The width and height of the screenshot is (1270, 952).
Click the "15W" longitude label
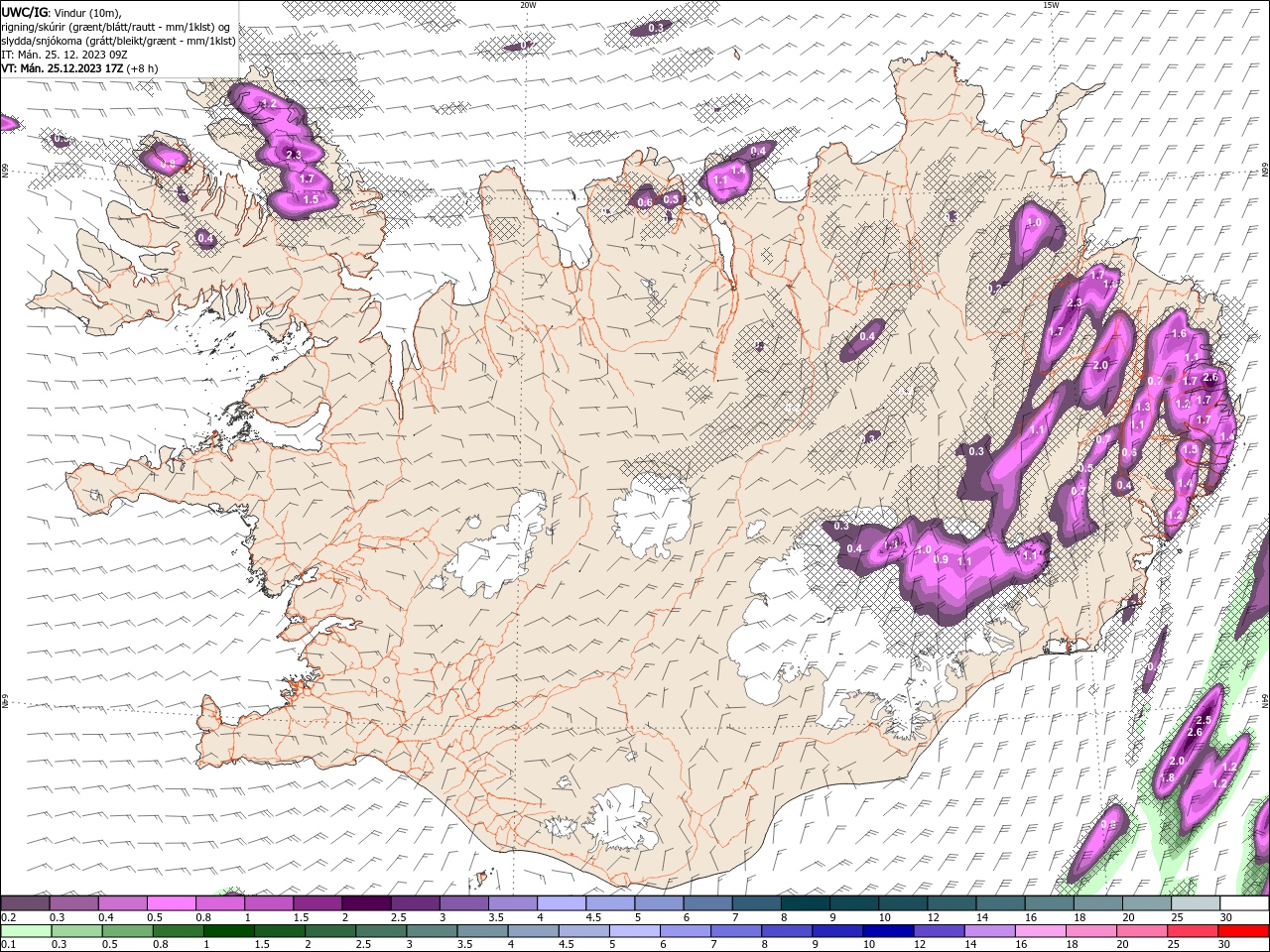1051,5
